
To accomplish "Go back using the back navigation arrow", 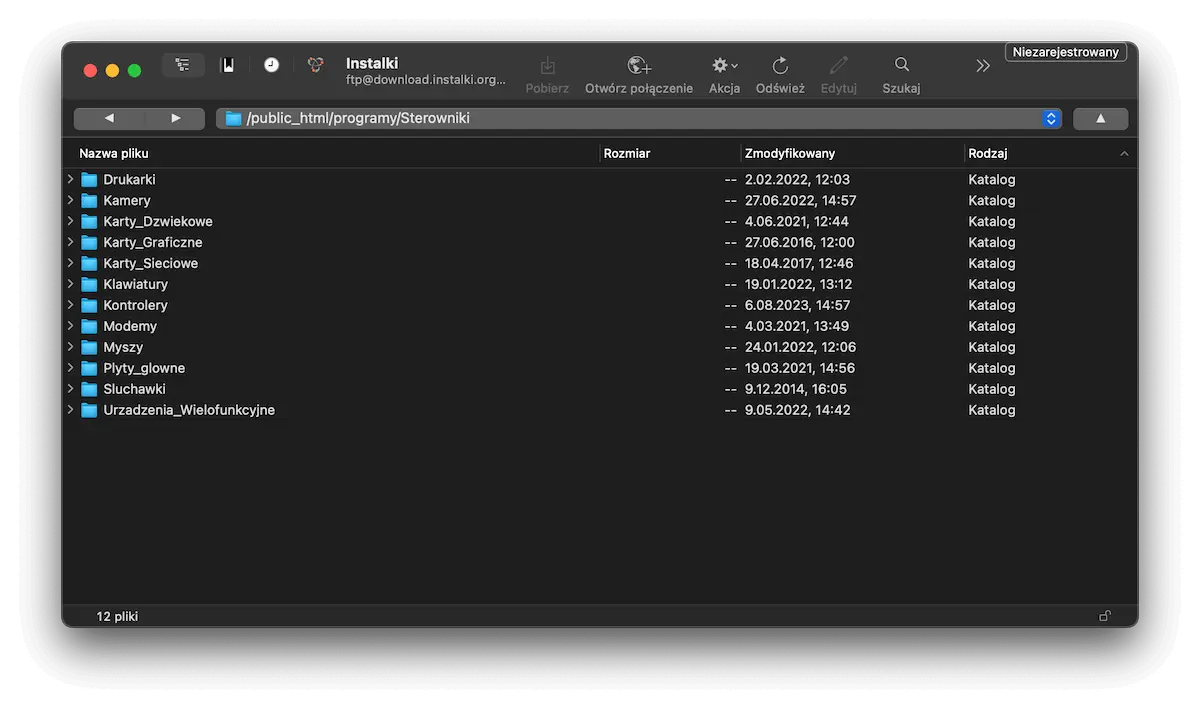I will (x=109, y=118).
